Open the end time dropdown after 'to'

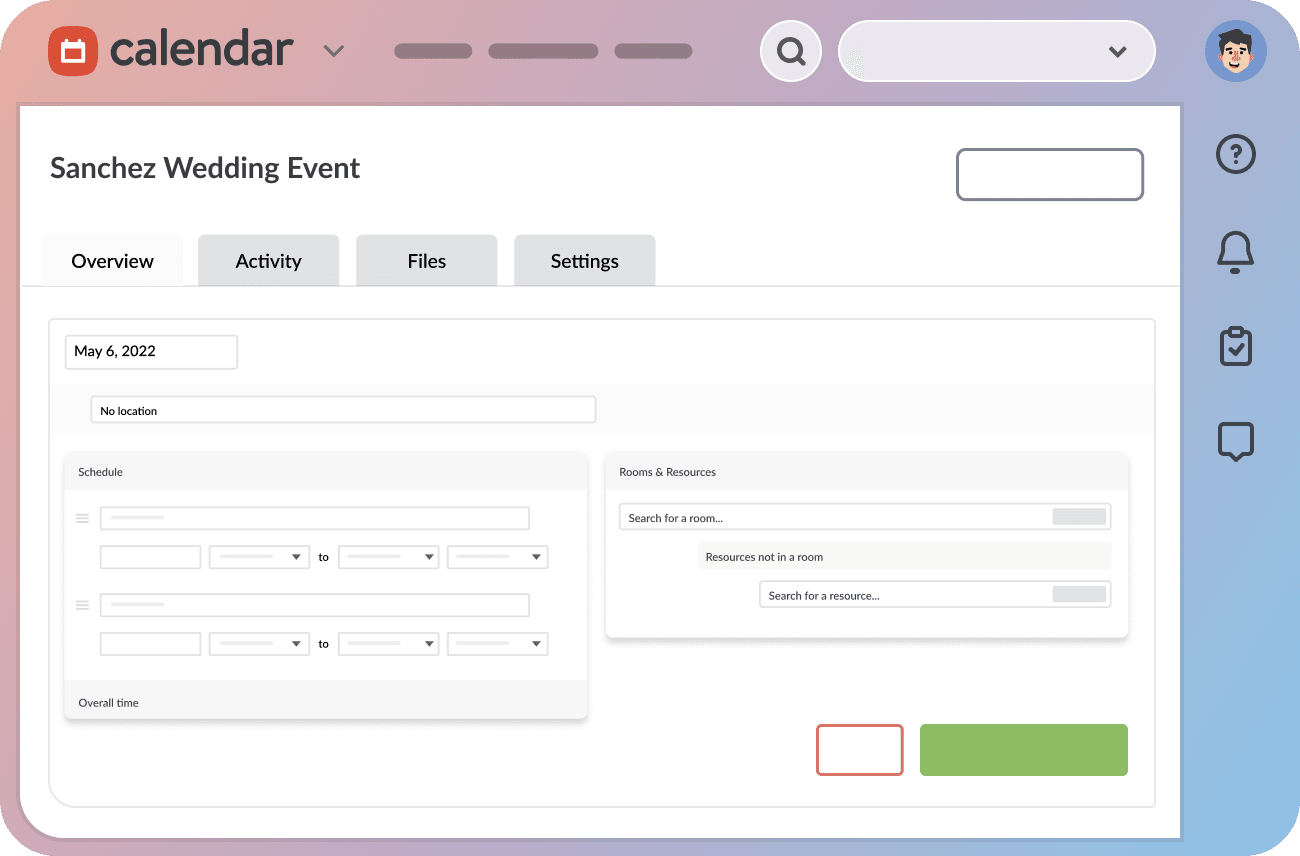coord(388,557)
